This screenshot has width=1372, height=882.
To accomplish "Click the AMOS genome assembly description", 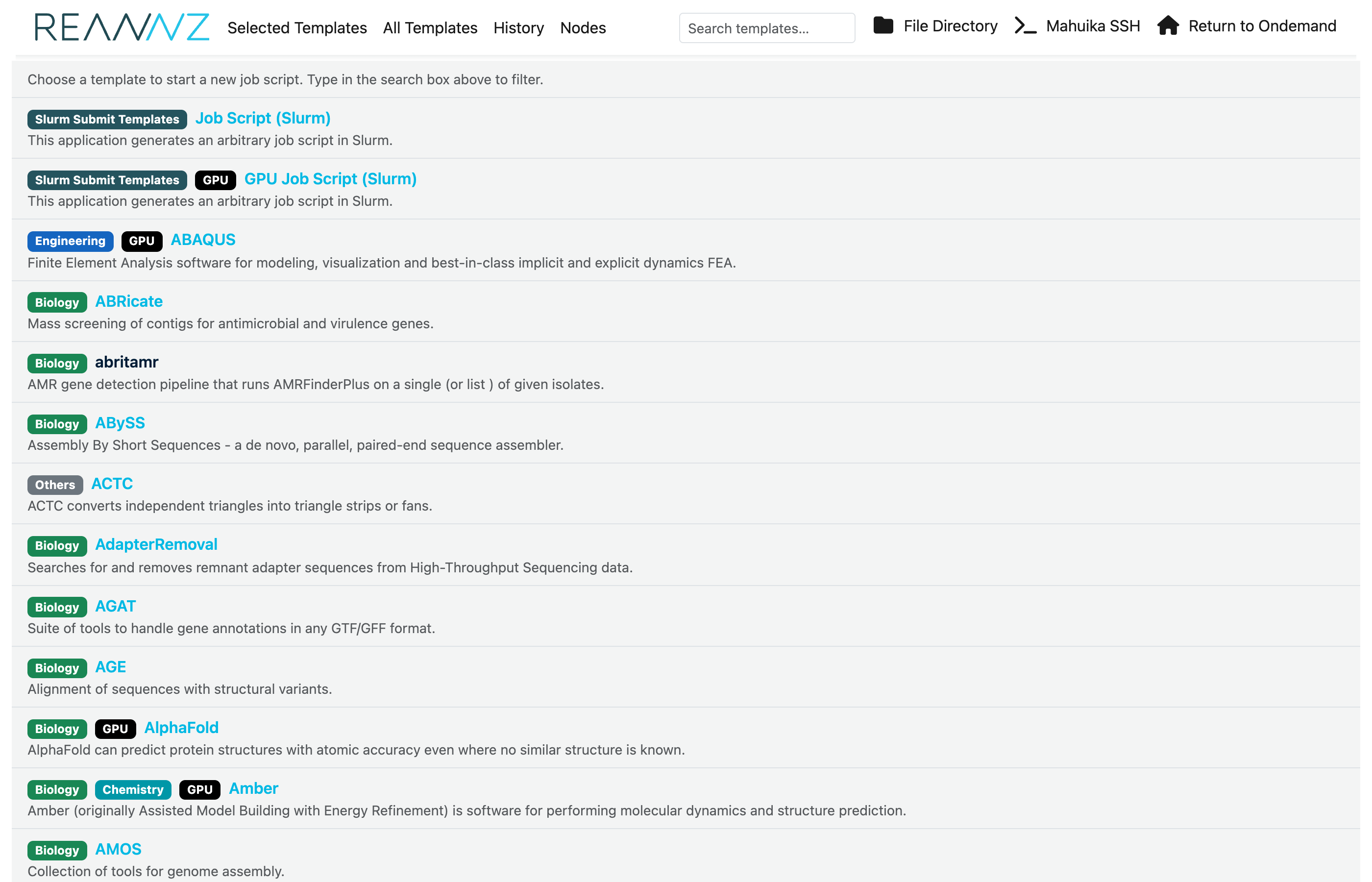I will pyautogui.click(x=156, y=871).
